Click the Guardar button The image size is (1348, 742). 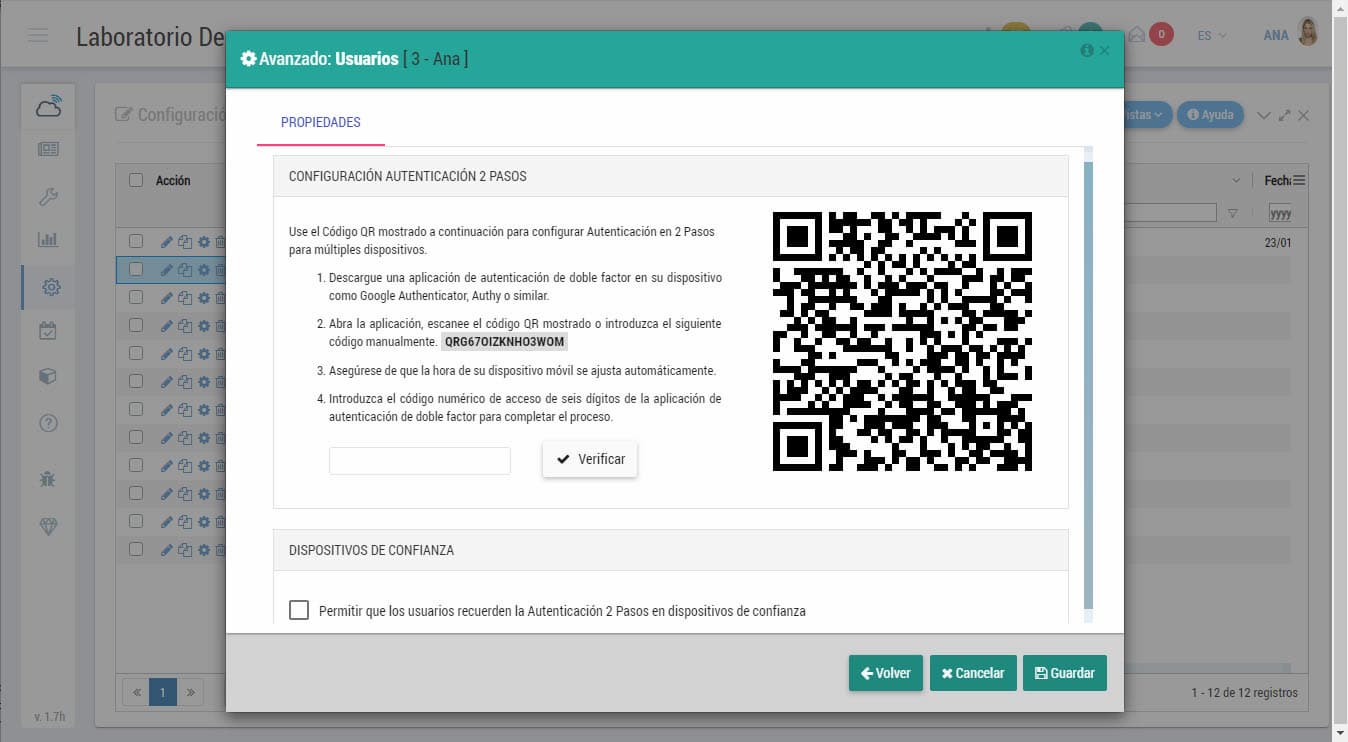pos(1065,673)
